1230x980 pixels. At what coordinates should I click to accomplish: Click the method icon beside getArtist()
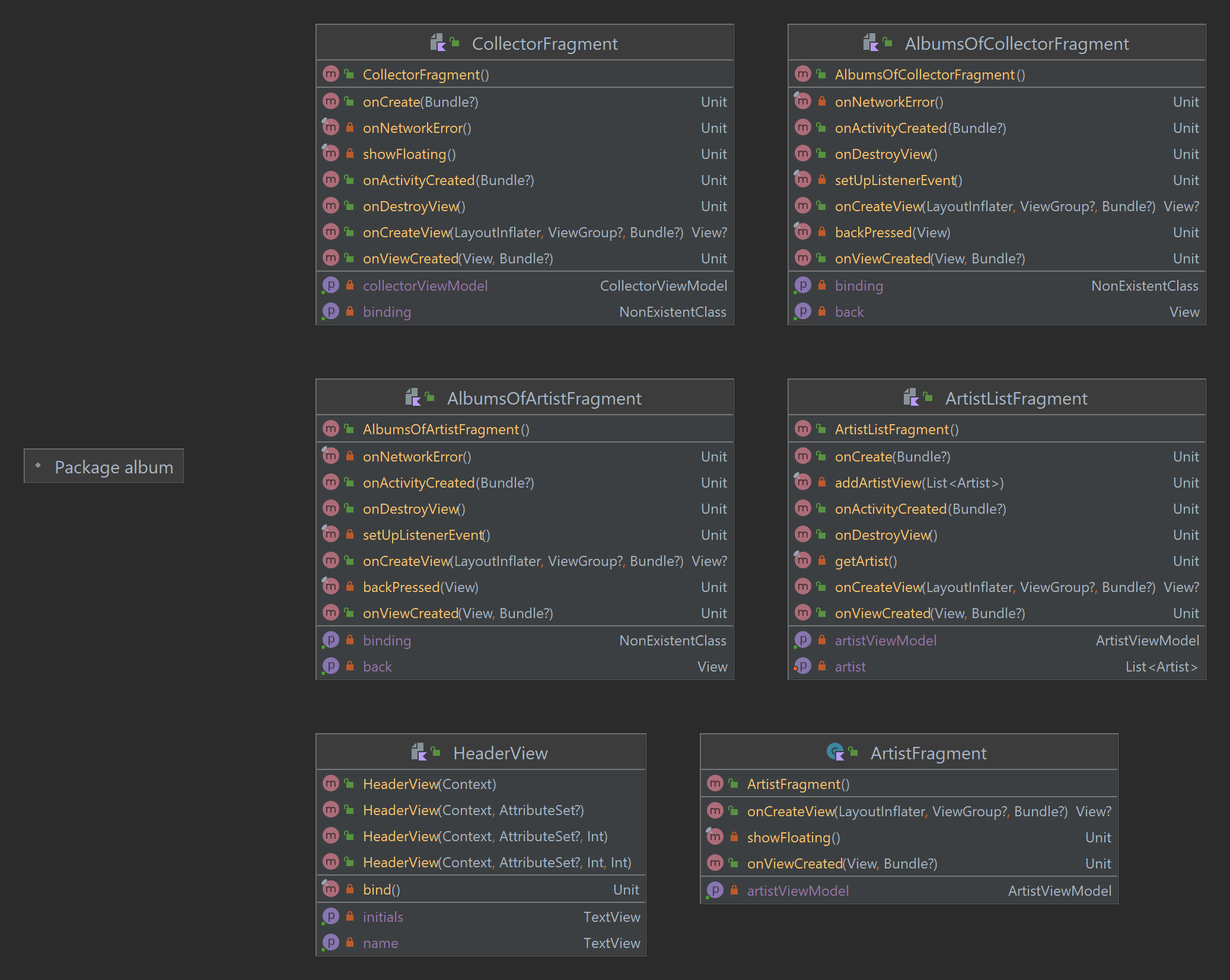[x=802, y=561]
